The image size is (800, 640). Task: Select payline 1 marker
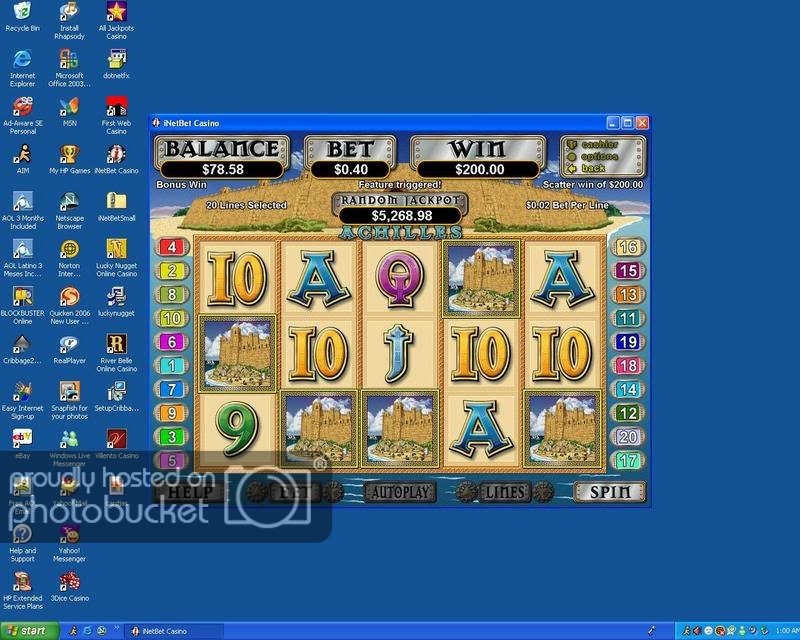(172, 365)
